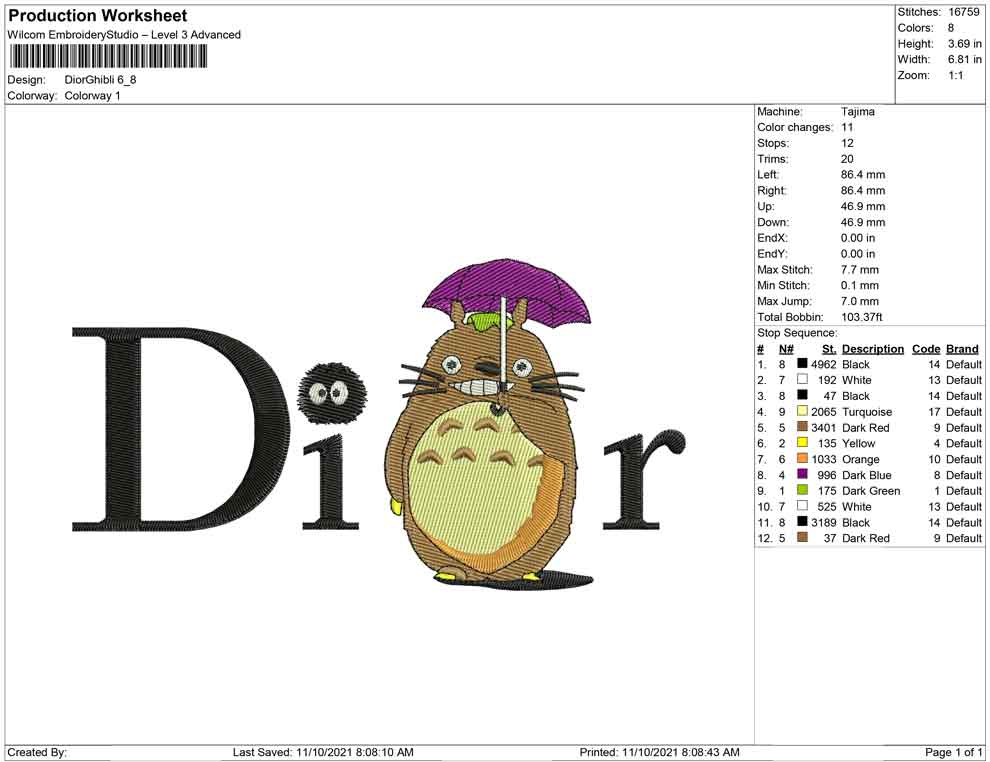Click the Dark Red swatch in stop row 12
The width and height of the screenshot is (990, 762).
(802, 537)
